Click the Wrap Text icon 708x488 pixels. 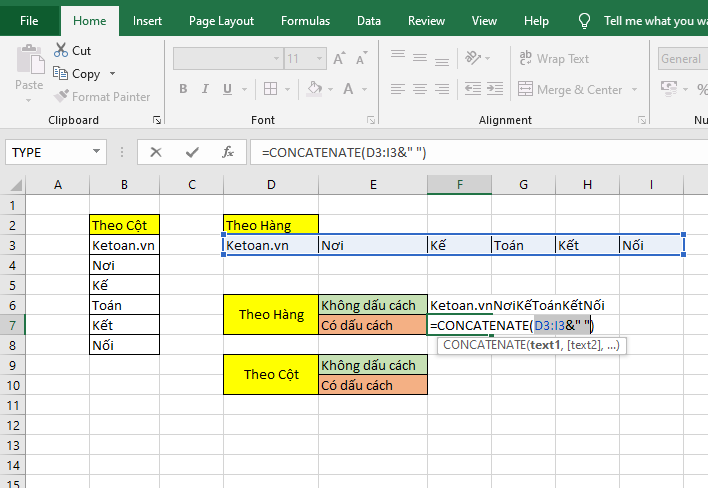click(x=524, y=59)
